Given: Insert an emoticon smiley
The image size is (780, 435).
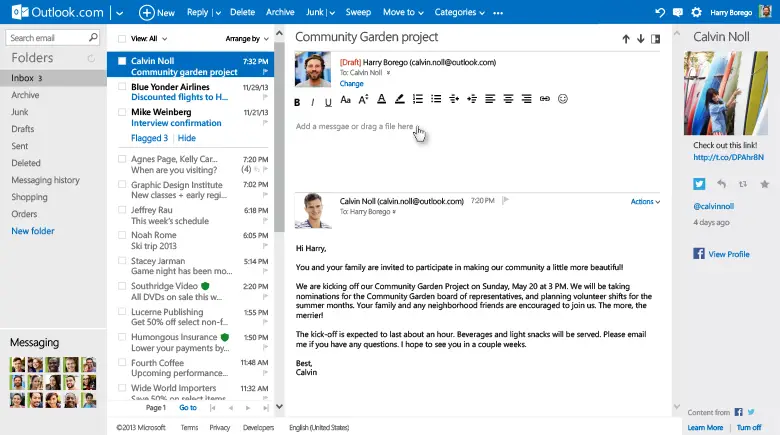Looking at the screenshot, I should pos(563,99).
